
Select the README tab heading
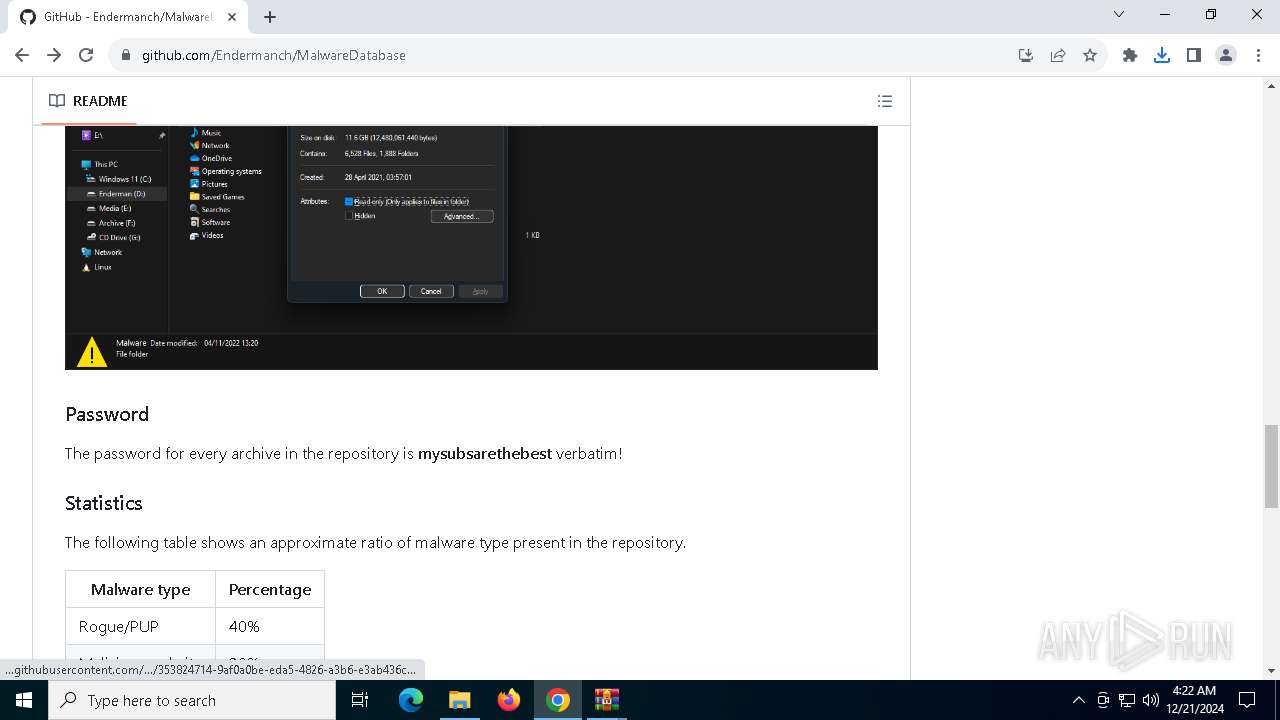pyautogui.click(x=88, y=101)
